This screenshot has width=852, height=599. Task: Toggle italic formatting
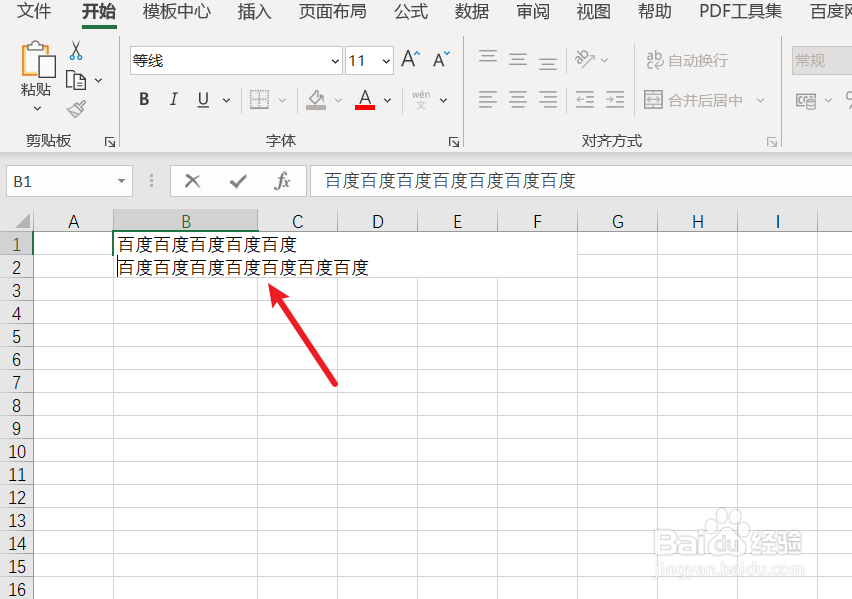click(174, 99)
